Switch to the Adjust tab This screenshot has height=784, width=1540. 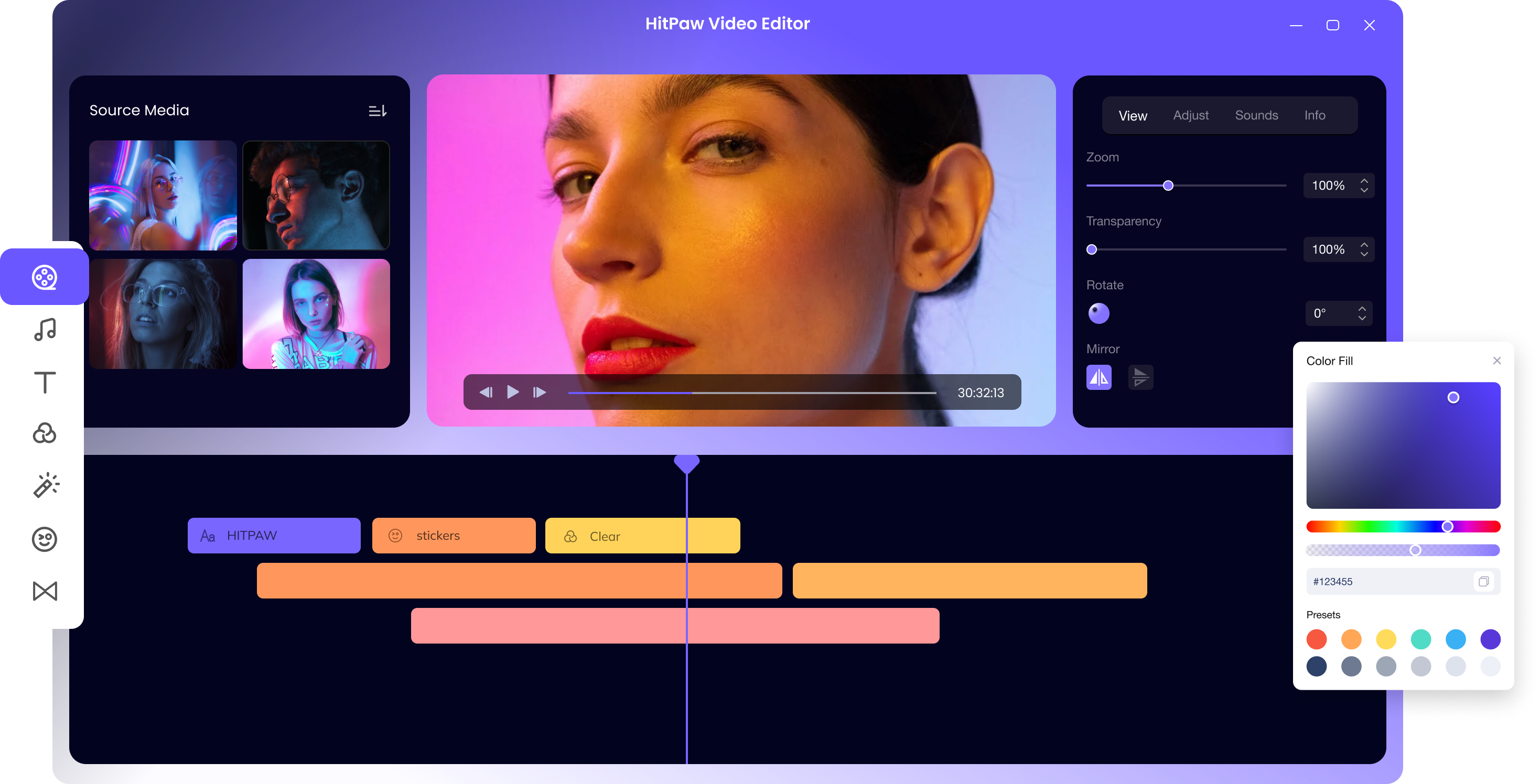[x=1193, y=115]
